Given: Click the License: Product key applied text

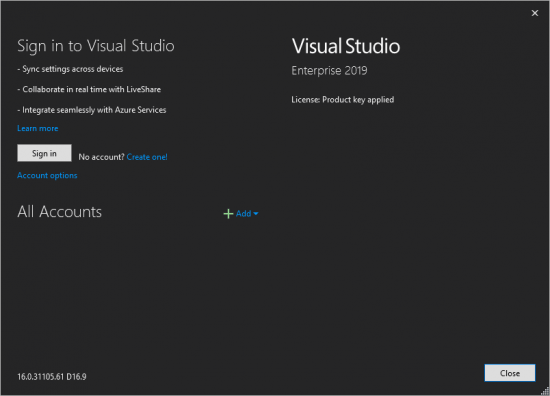Looking at the screenshot, I should tap(342, 100).
